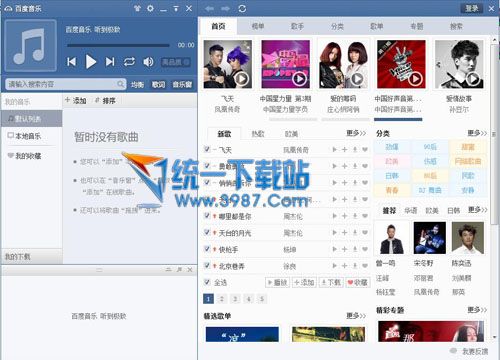Switch to the 榜单 tab
The height and width of the screenshot is (360, 500).
pyautogui.click(x=258, y=26)
